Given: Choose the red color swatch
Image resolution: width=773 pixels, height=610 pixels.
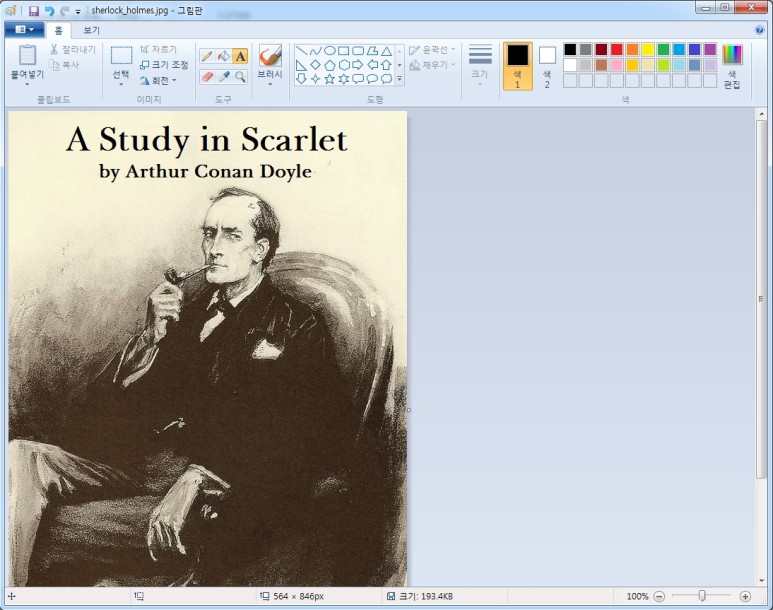Looking at the screenshot, I should point(617,49).
